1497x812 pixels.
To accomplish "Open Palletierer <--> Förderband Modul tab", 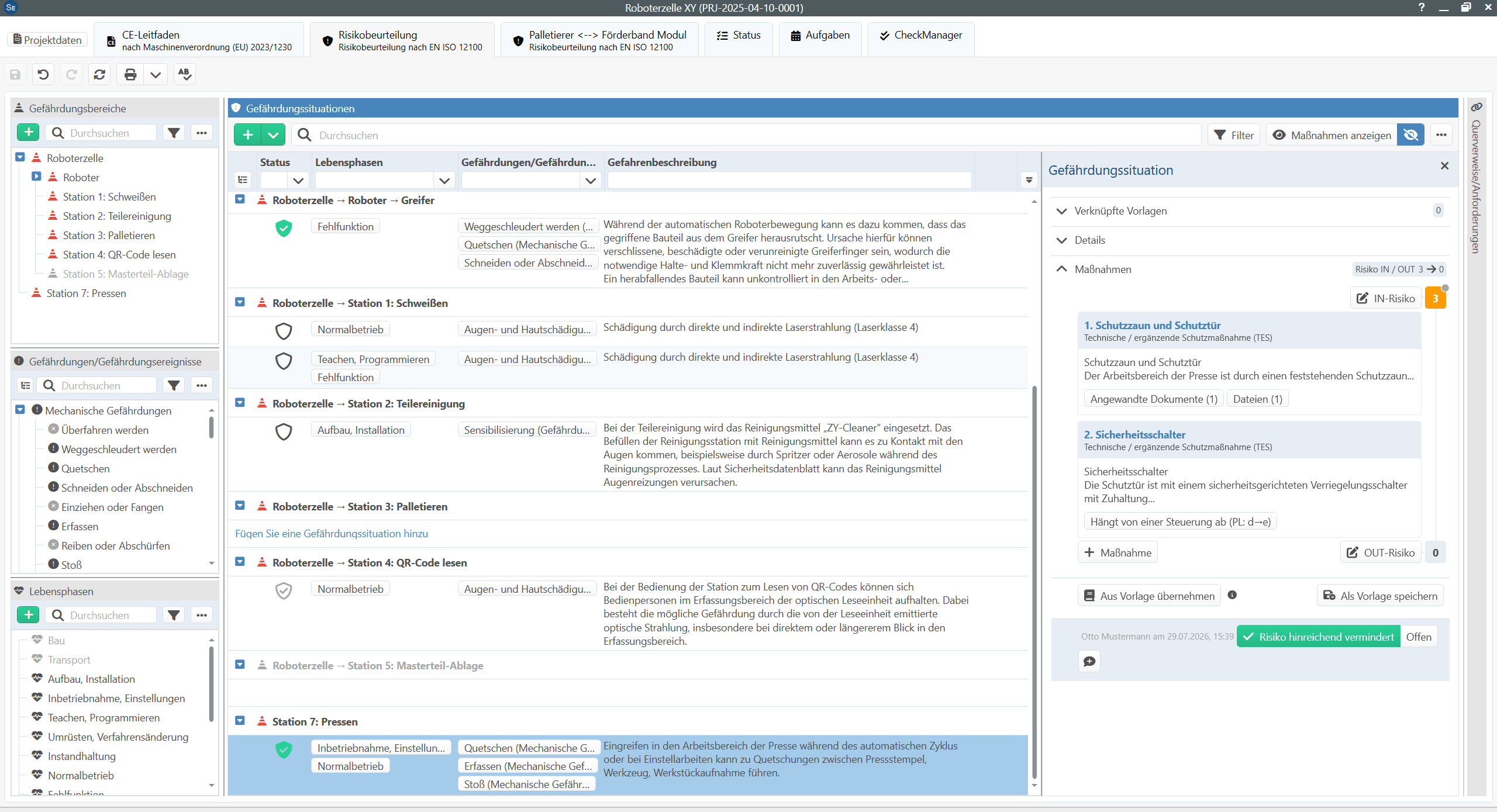I will (599, 40).
